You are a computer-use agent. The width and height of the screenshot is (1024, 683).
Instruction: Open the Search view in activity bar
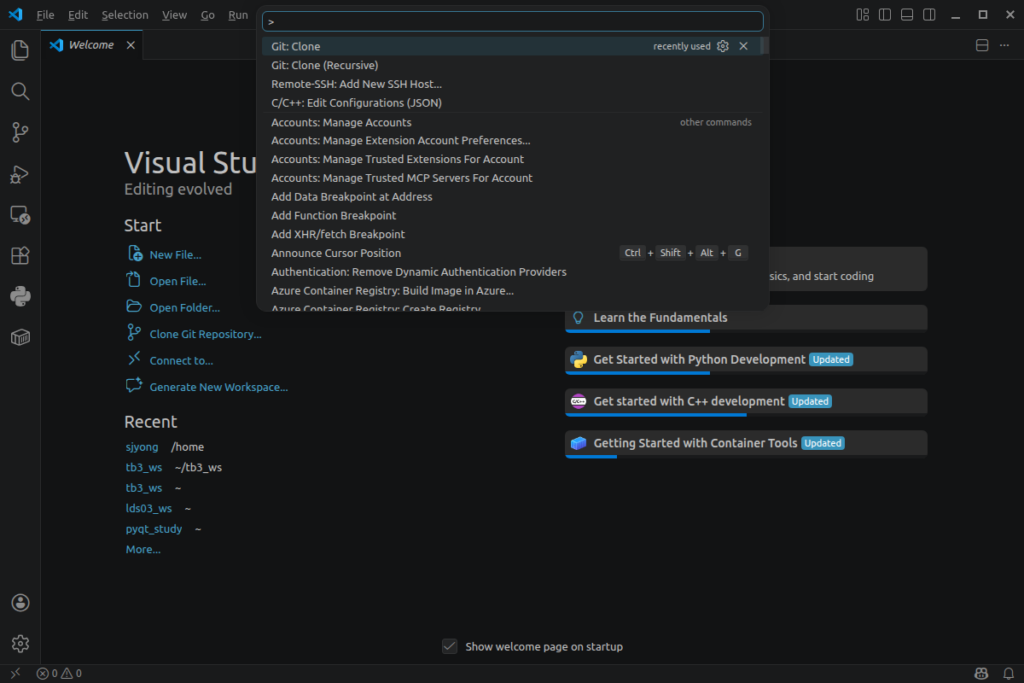pyautogui.click(x=20, y=91)
